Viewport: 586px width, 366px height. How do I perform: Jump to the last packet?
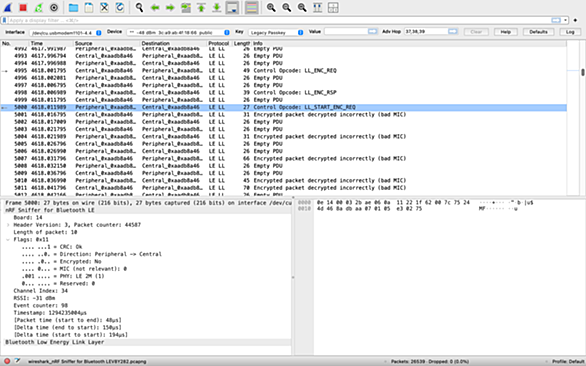tap(216, 7)
